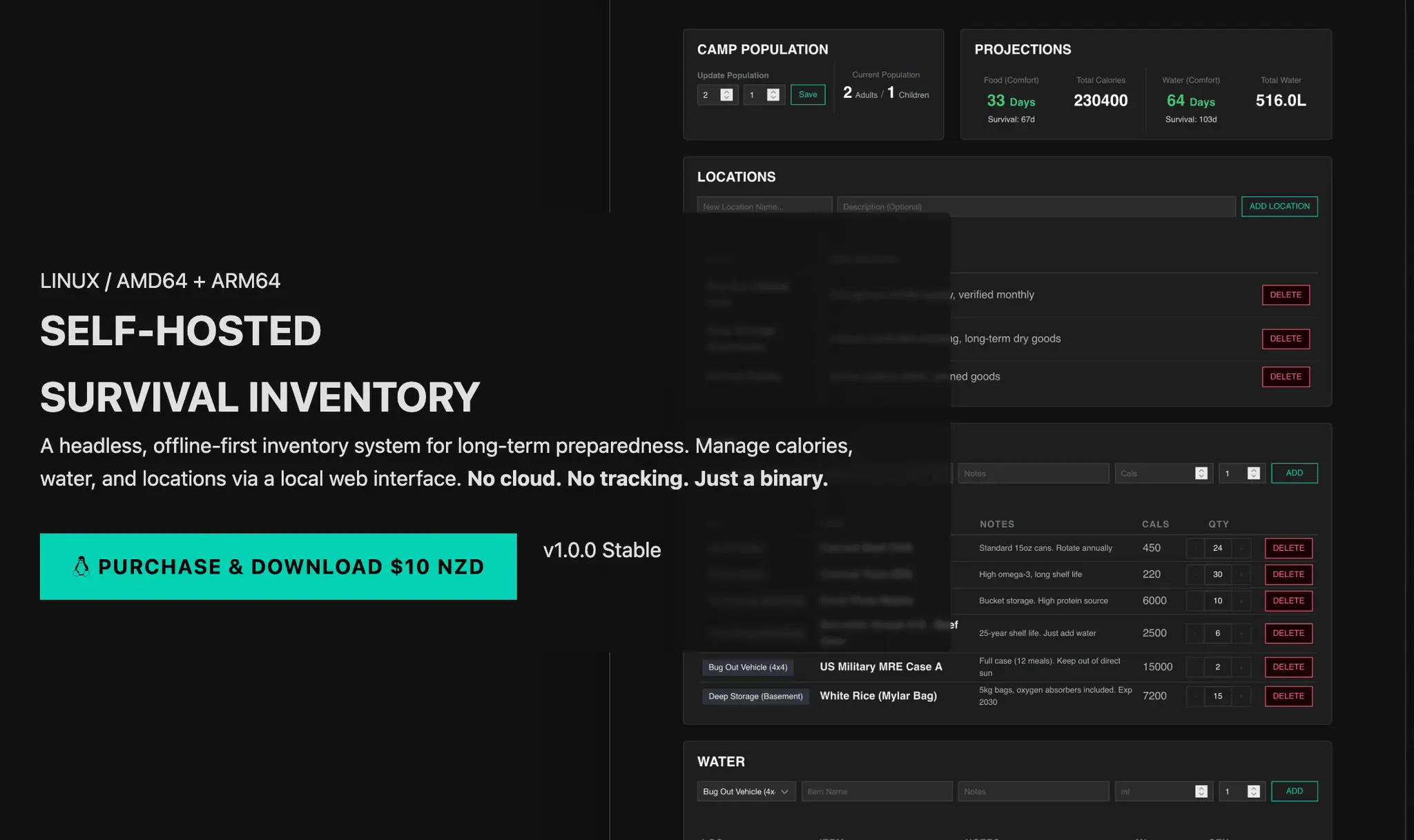Click the Bug Out Vehicle (4x4) location tag
The width and height of the screenshot is (1414, 840).
748,667
